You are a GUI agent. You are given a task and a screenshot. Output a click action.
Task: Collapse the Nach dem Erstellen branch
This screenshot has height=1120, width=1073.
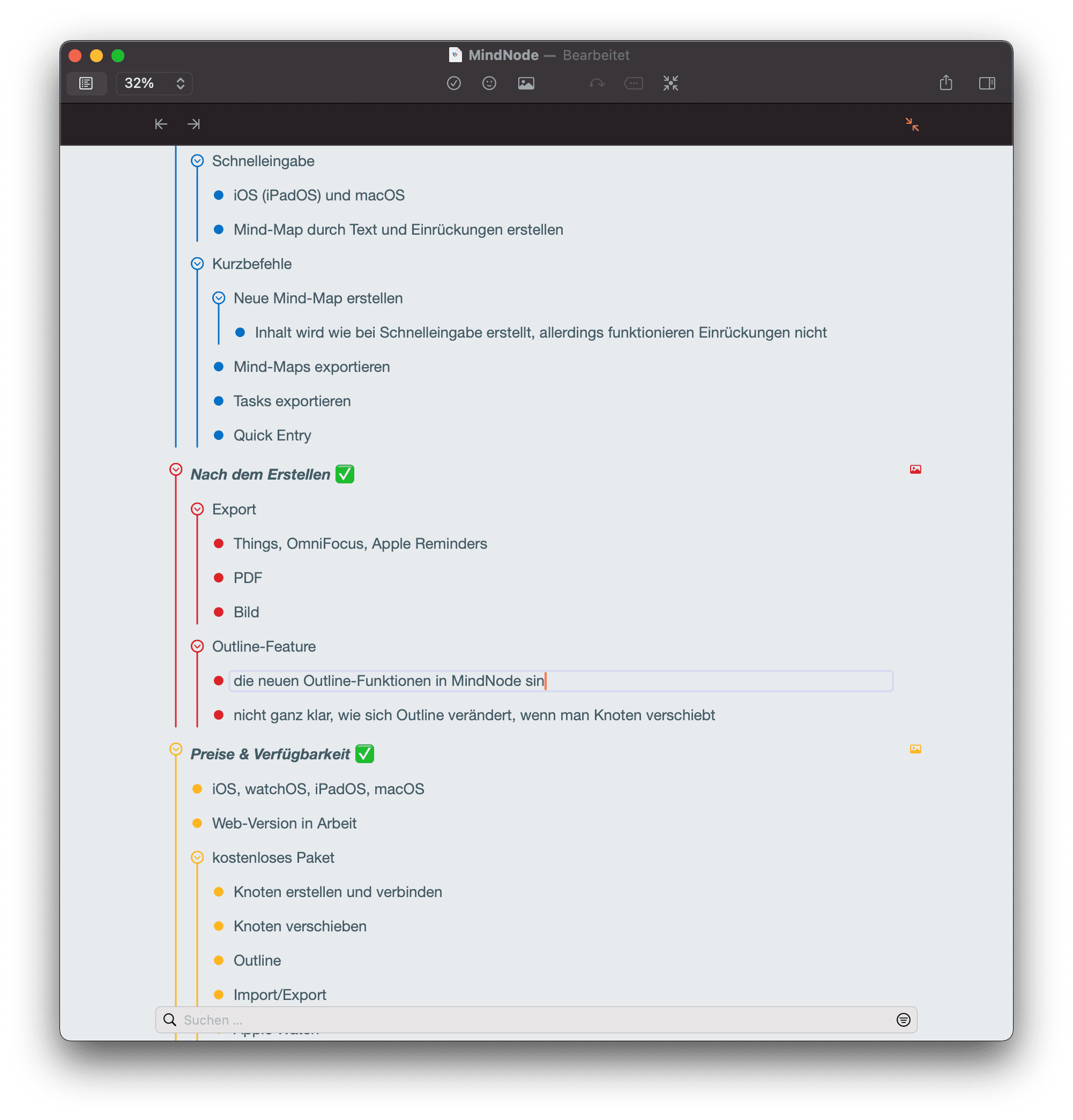coord(176,470)
